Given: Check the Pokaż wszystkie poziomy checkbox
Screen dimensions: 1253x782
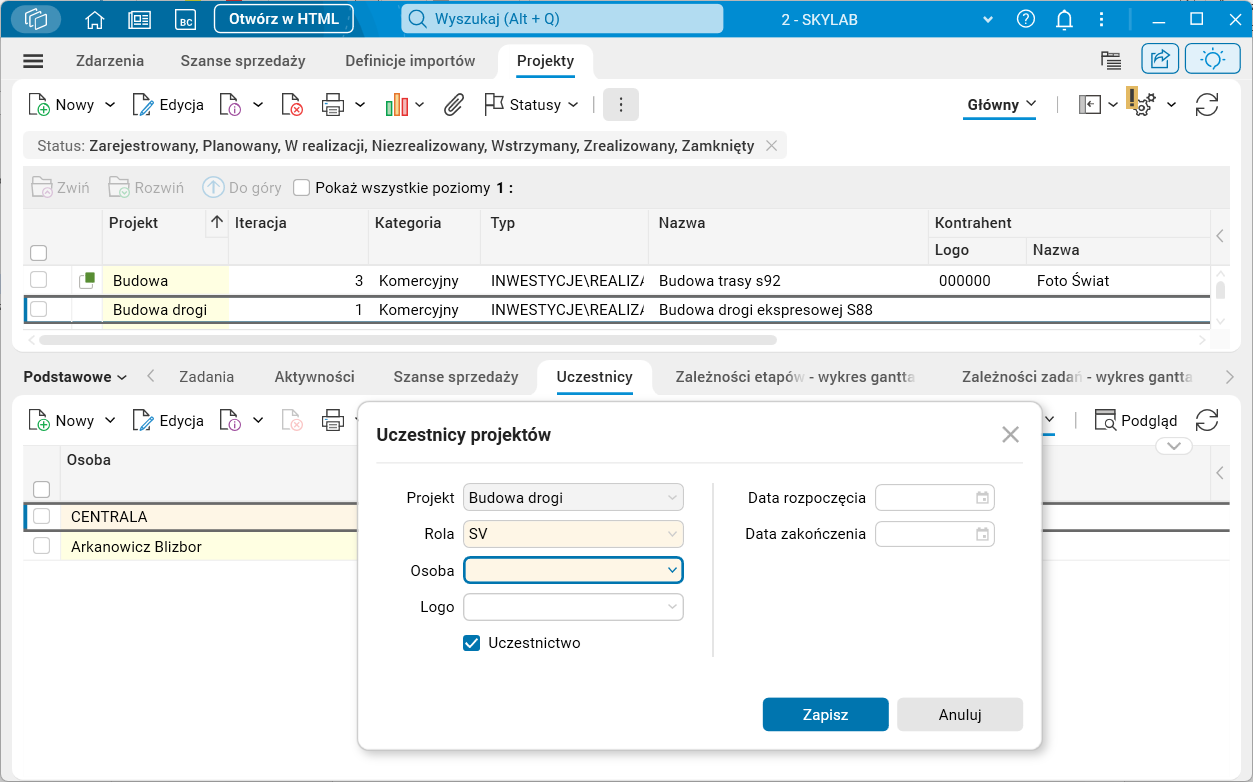Looking at the screenshot, I should click(x=301, y=187).
